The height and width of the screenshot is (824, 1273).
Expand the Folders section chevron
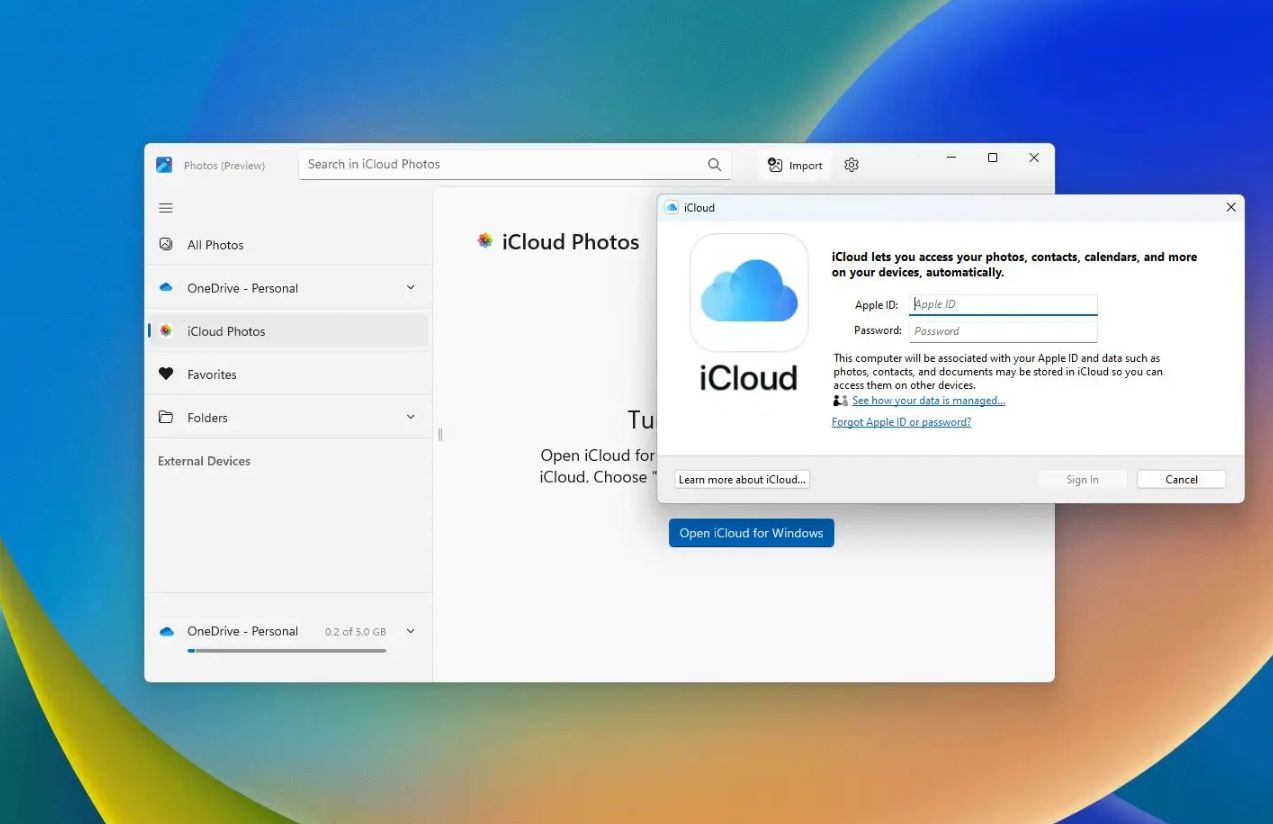410,417
